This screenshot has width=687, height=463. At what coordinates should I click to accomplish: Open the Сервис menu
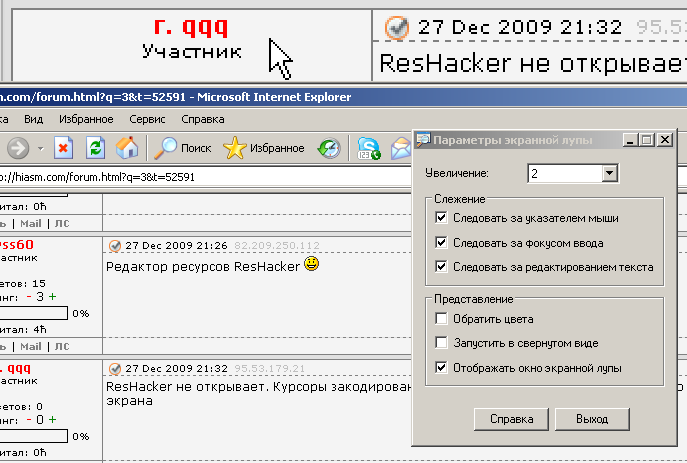click(x=147, y=118)
